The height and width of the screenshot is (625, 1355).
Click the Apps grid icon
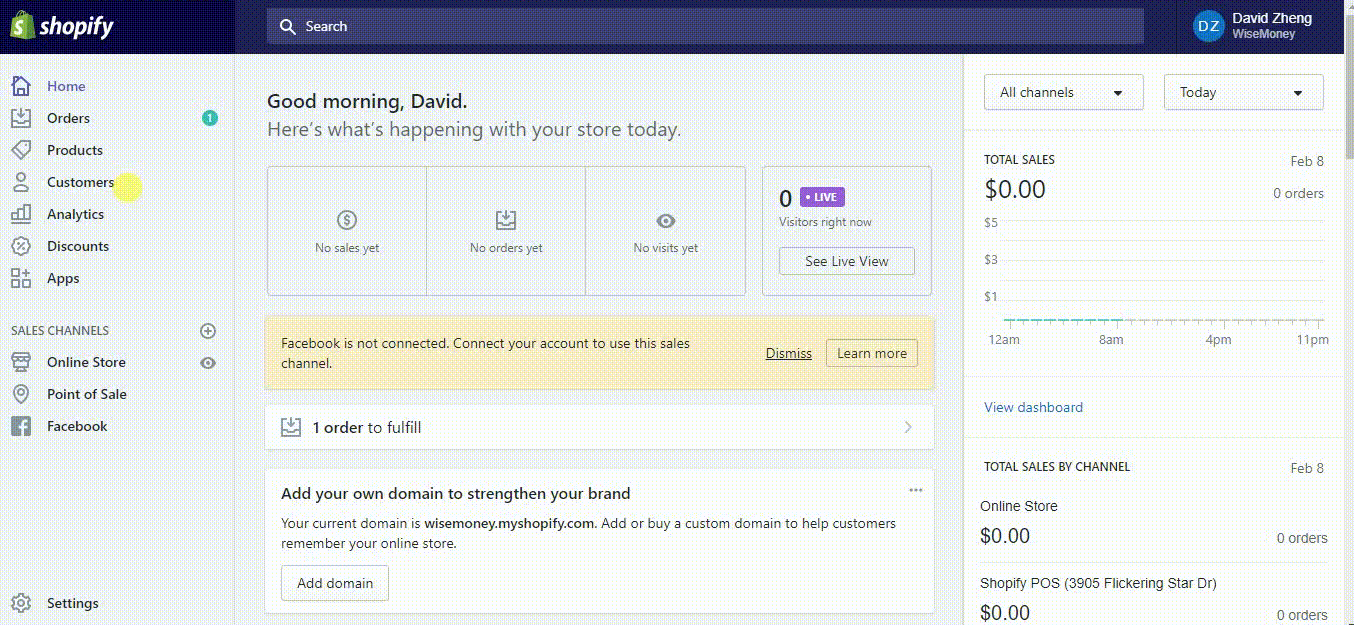pos(21,278)
